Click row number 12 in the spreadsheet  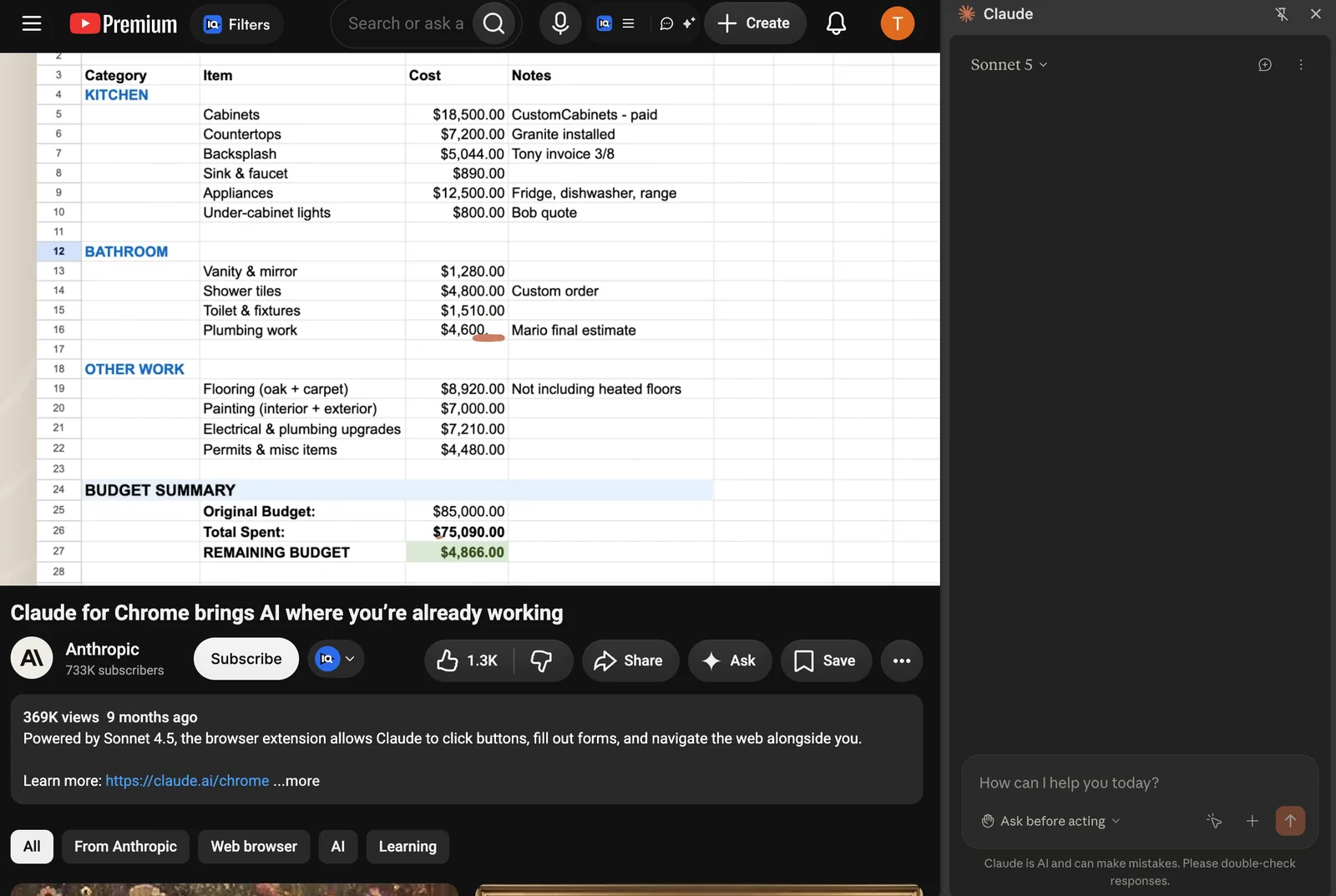(58, 251)
